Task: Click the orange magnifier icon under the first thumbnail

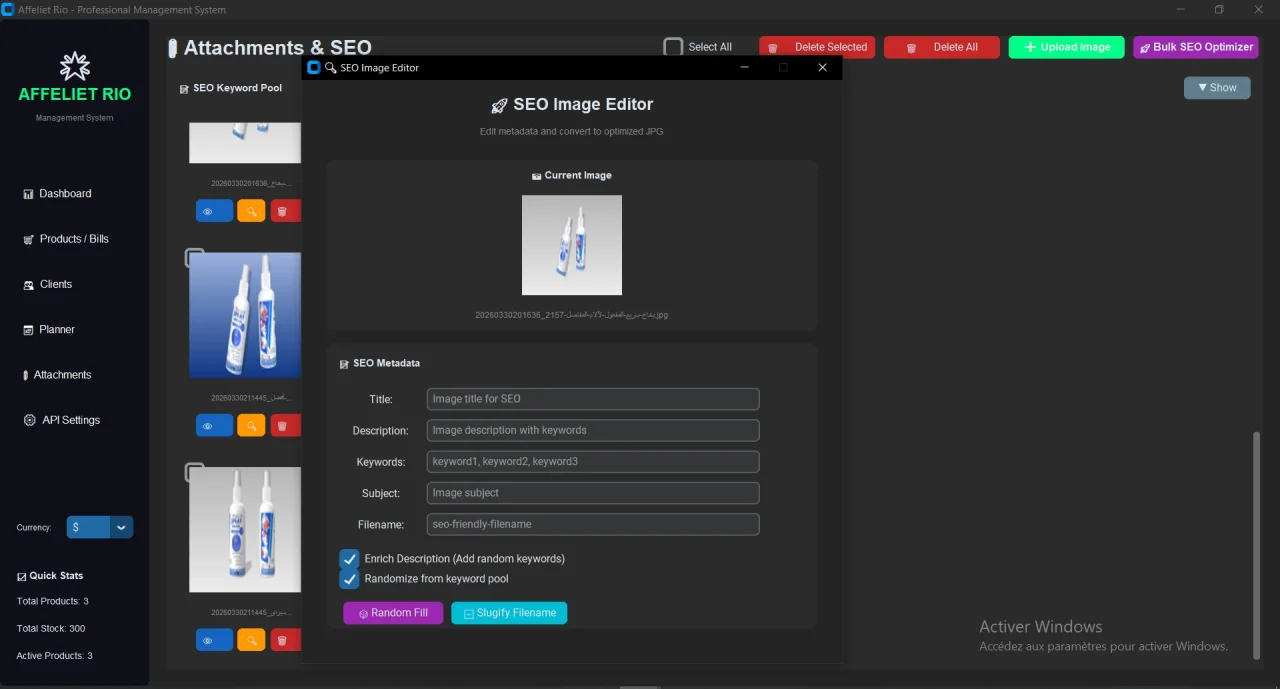Action: click(x=251, y=211)
